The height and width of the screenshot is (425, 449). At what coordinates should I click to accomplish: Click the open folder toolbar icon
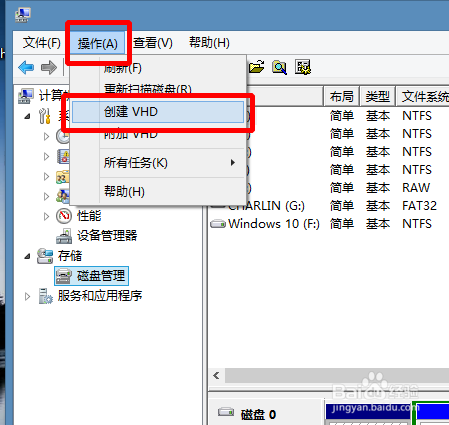point(257,67)
